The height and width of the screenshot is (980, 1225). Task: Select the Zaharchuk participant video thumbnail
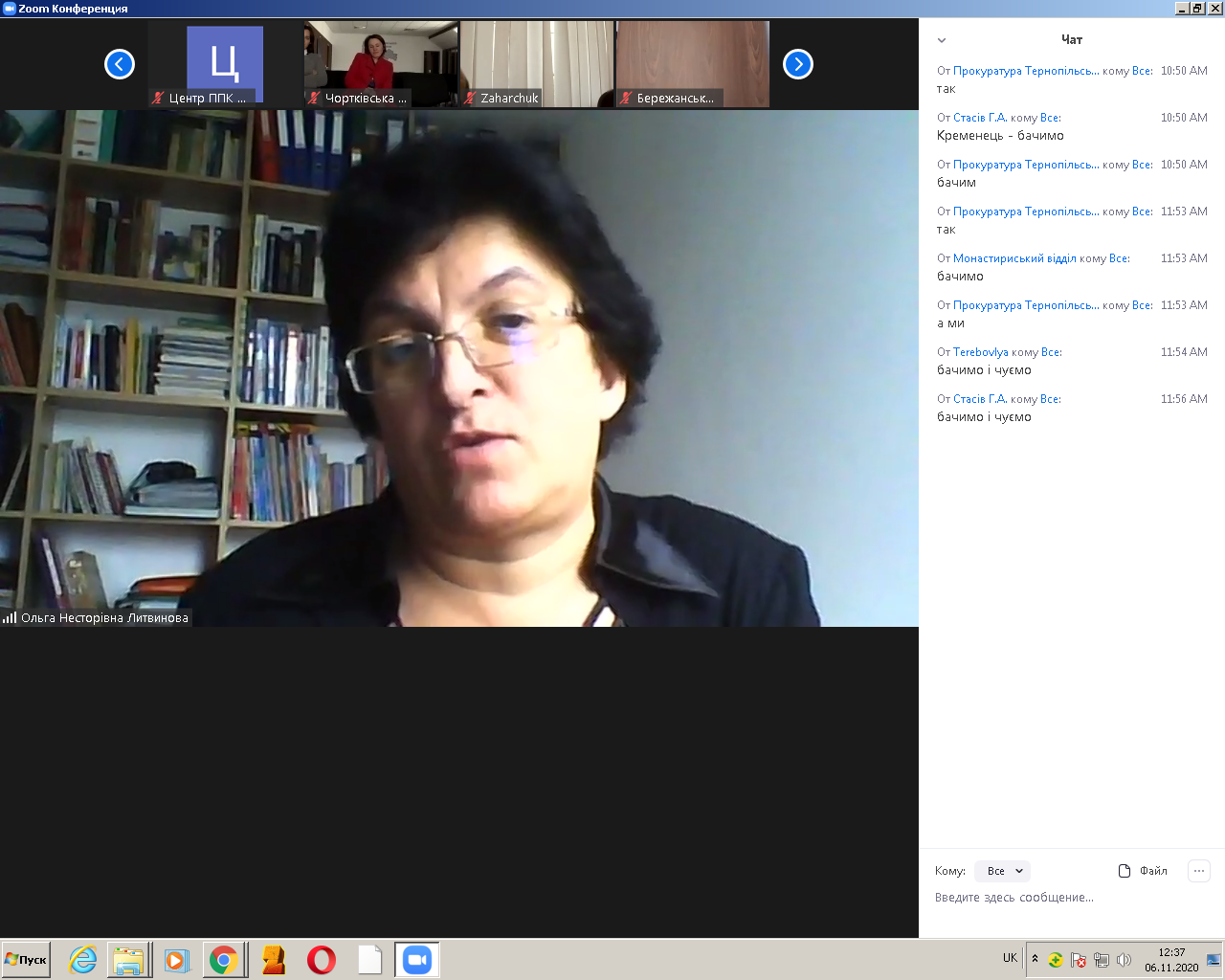[x=537, y=64]
